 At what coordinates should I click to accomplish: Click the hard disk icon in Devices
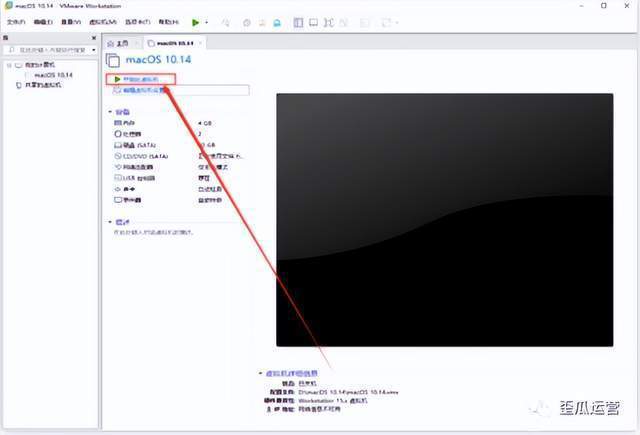pos(118,145)
